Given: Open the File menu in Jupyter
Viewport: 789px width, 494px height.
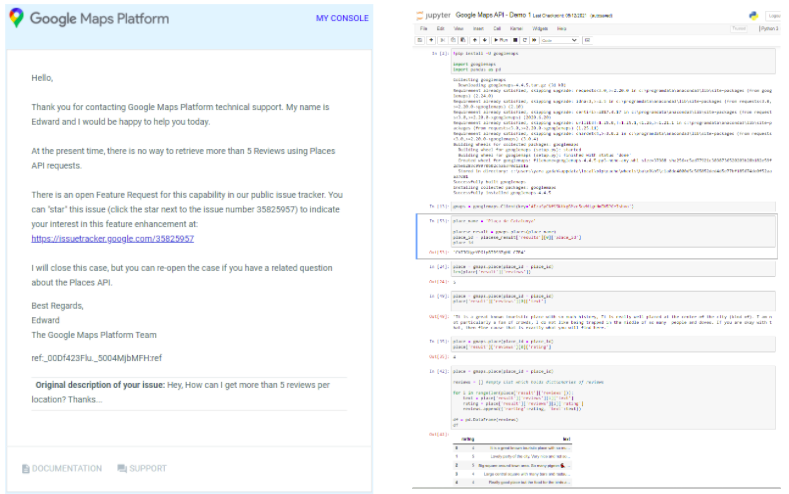Looking at the screenshot, I should click(424, 29).
